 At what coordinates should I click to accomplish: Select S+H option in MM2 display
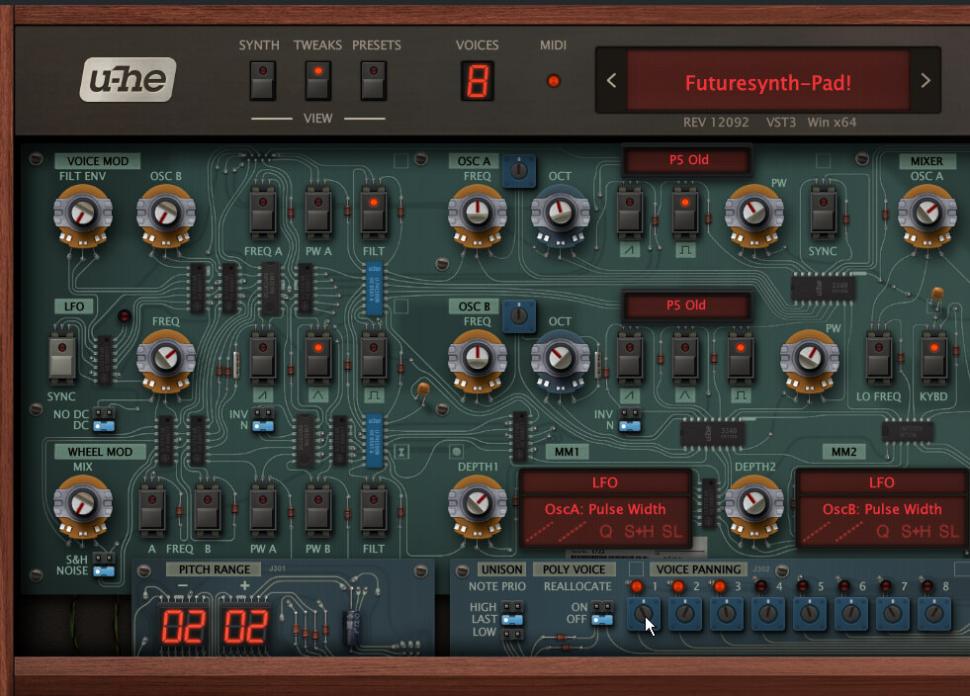(x=916, y=531)
